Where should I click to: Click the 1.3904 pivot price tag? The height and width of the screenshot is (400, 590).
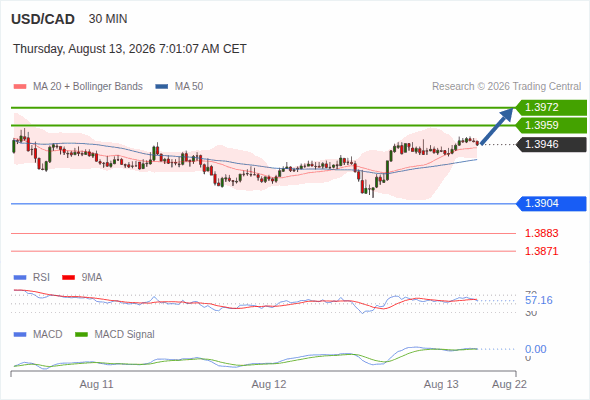click(x=551, y=204)
